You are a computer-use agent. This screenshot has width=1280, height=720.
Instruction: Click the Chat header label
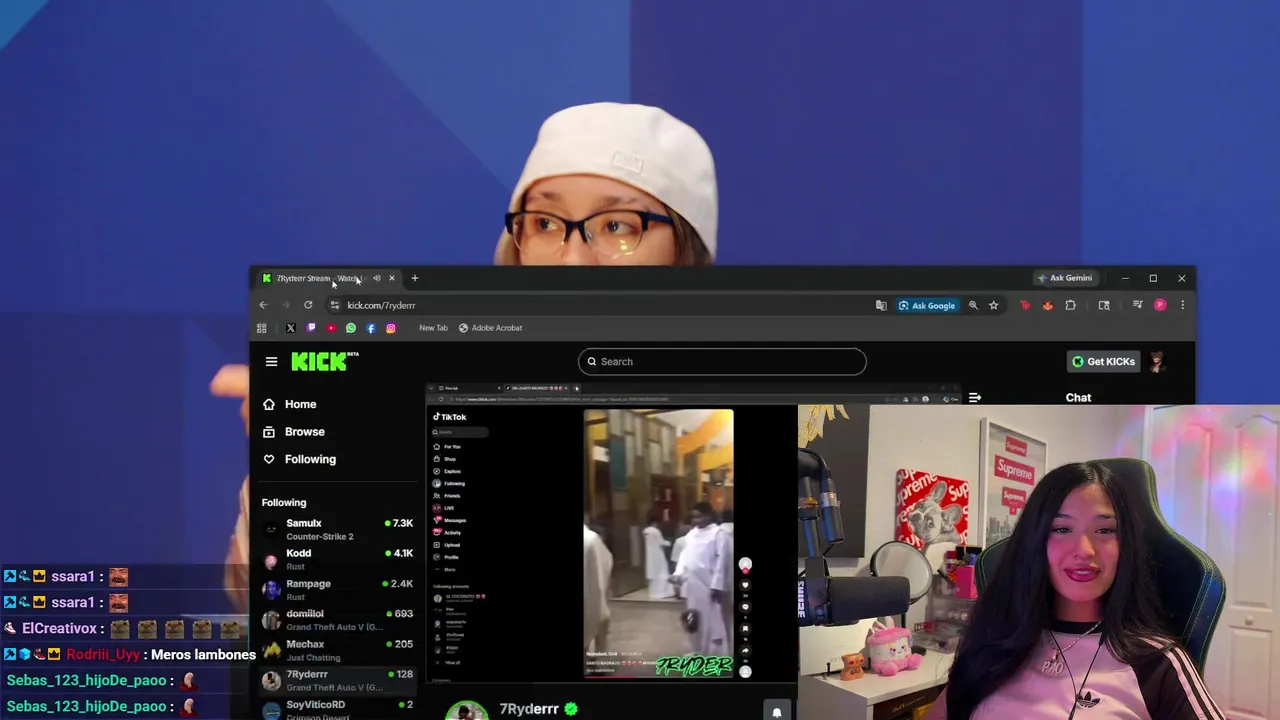coord(1078,398)
